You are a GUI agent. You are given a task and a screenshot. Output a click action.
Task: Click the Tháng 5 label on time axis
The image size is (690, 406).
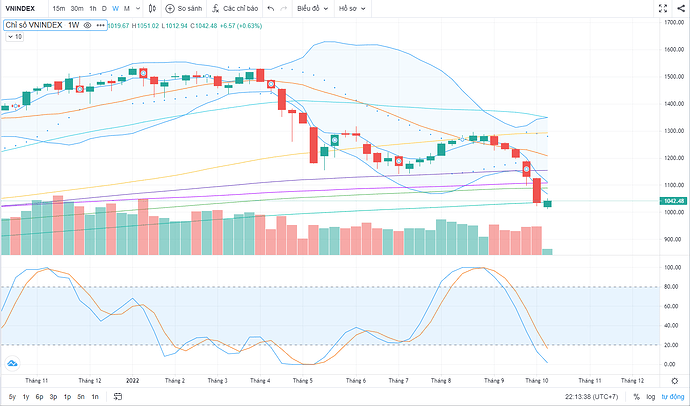pyautogui.click(x=303, y=380)
